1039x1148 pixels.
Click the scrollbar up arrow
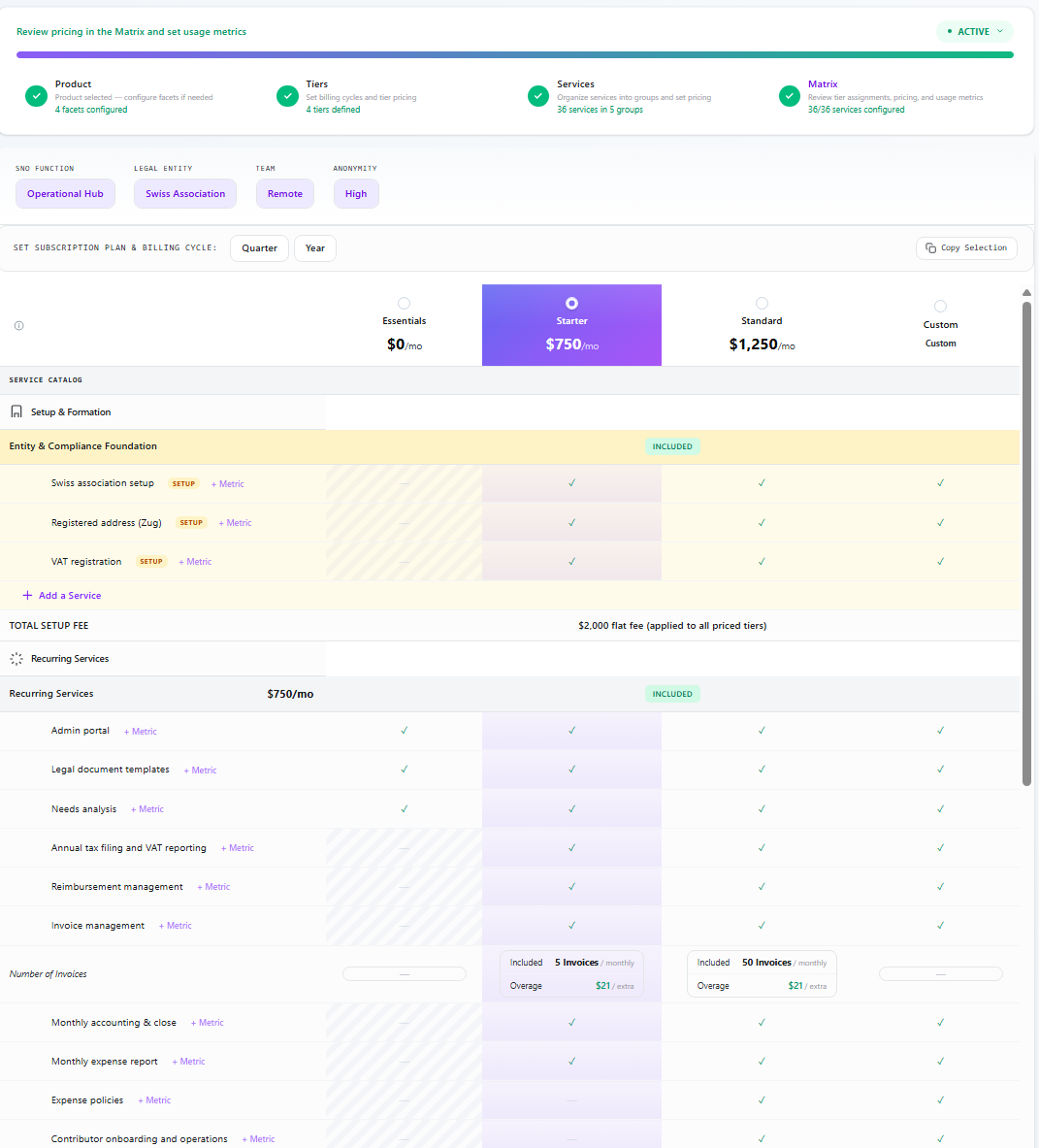click(x=1026, y=293)
